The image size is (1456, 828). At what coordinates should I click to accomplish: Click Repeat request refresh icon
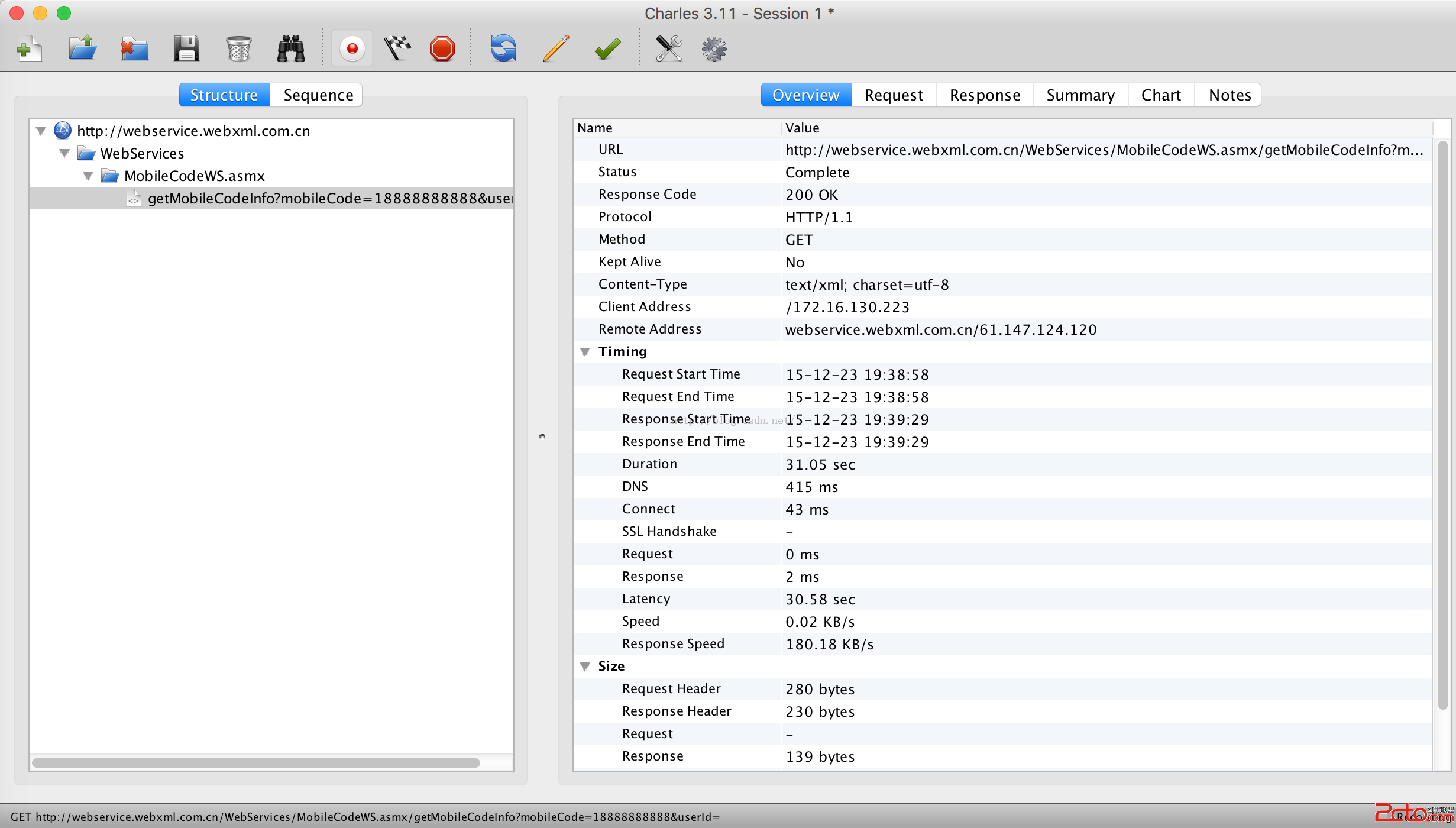pos(503,48)
